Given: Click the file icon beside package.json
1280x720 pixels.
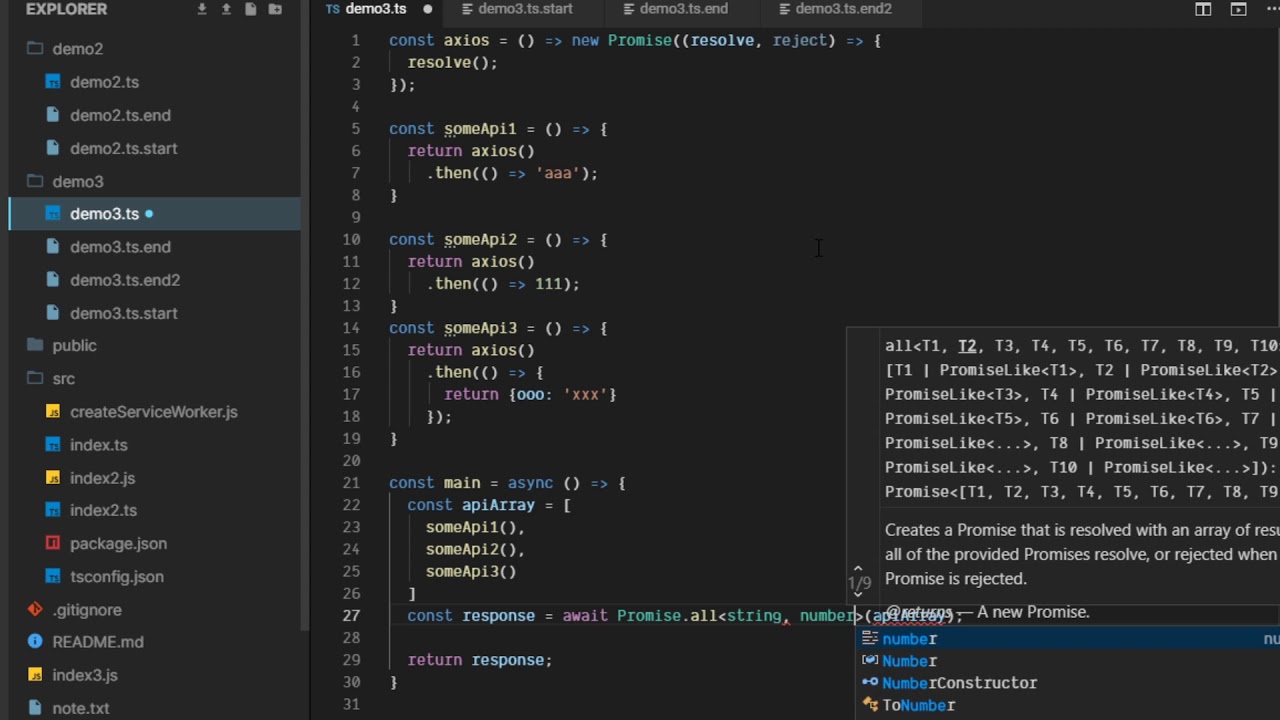Looking at the screenshot, I should (53, 544).
